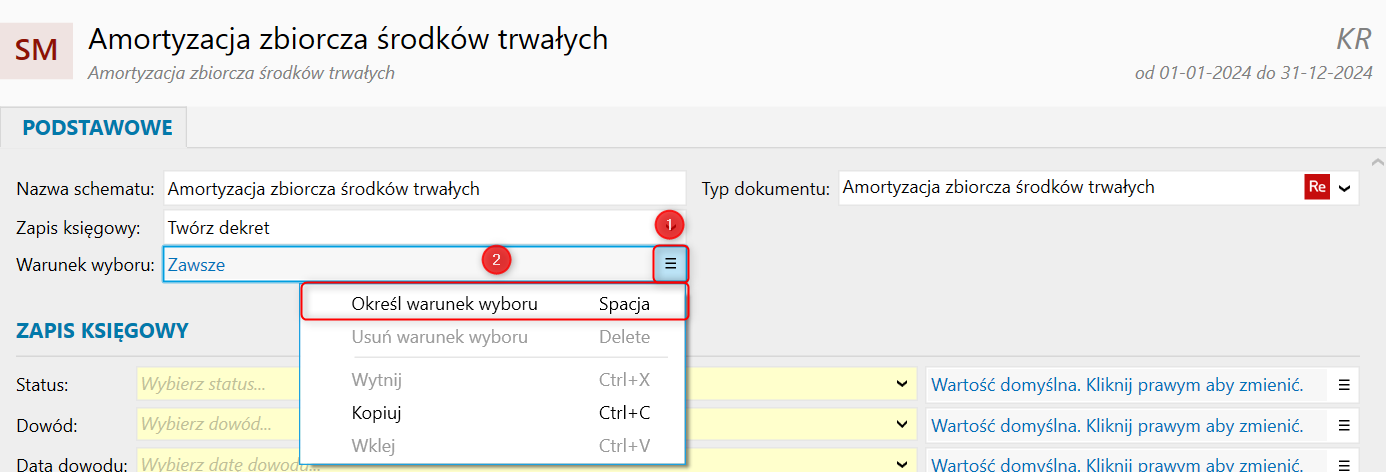The height and width of the screenshot is (472, 1386).
Task: Open hamburger menu in the Dowód row
Action: pos(1343,426)
